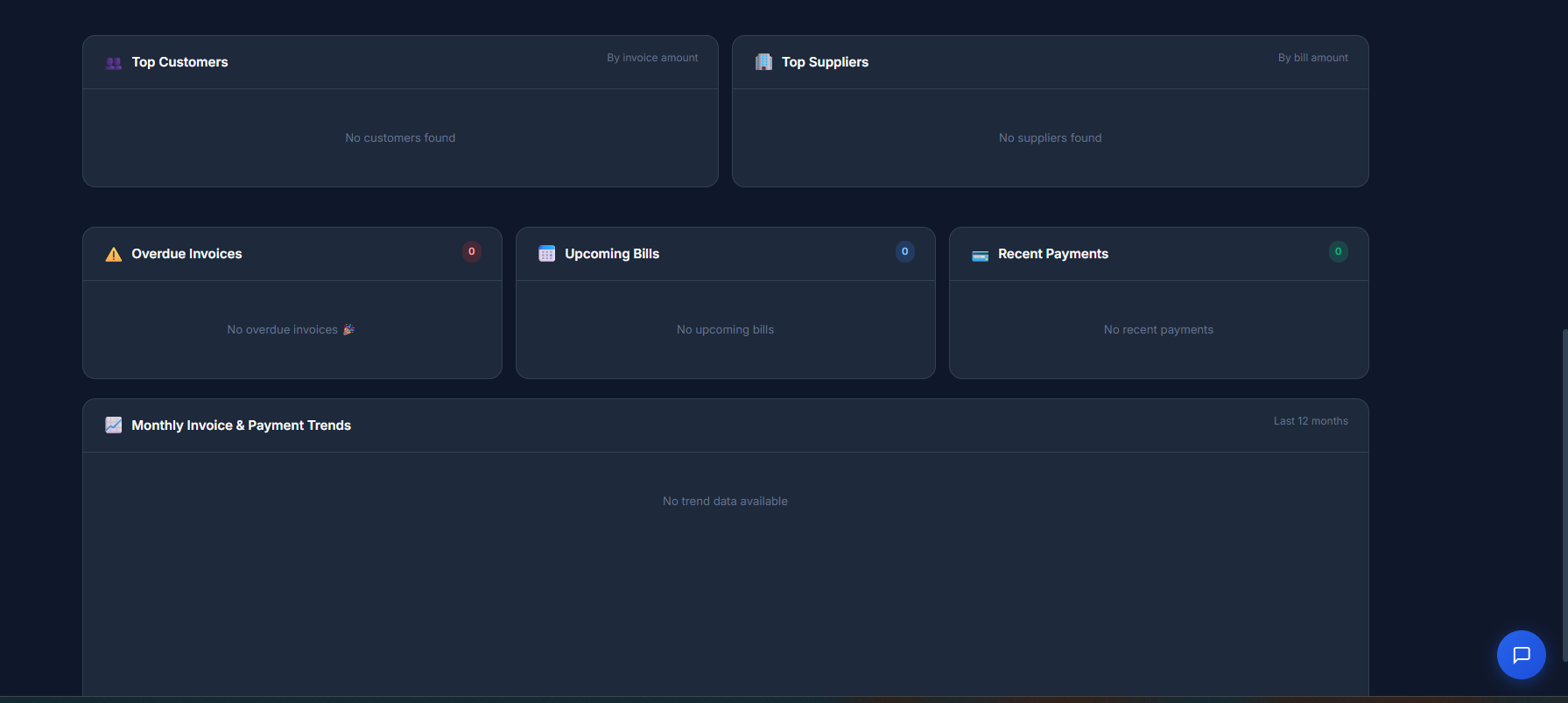This screenshot has height=703, width=1568.
Task: Click the red Overdue Invoices count badge
Action: point(472,252)
